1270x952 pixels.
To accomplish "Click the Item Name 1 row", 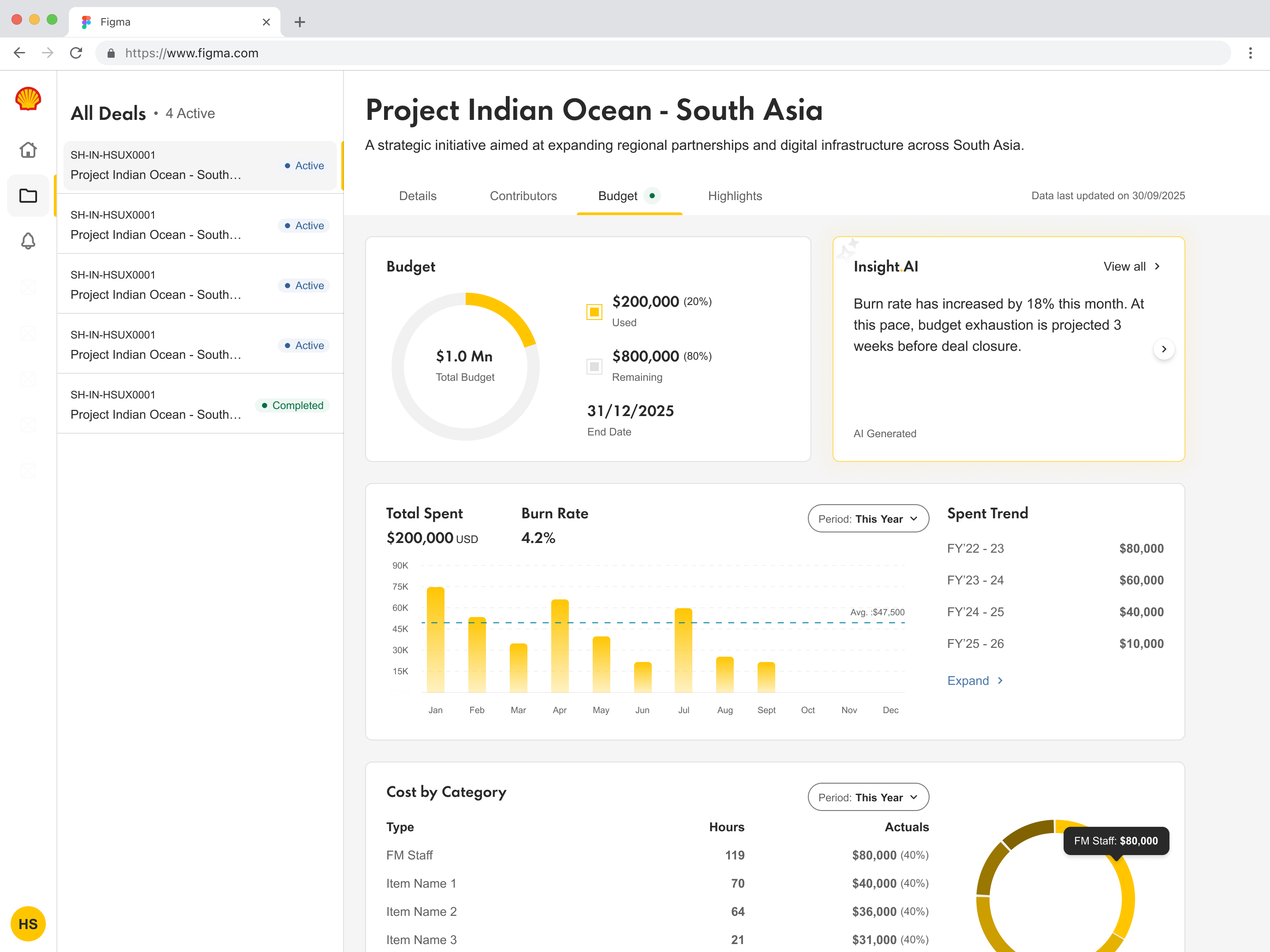I will click(657, 883).
